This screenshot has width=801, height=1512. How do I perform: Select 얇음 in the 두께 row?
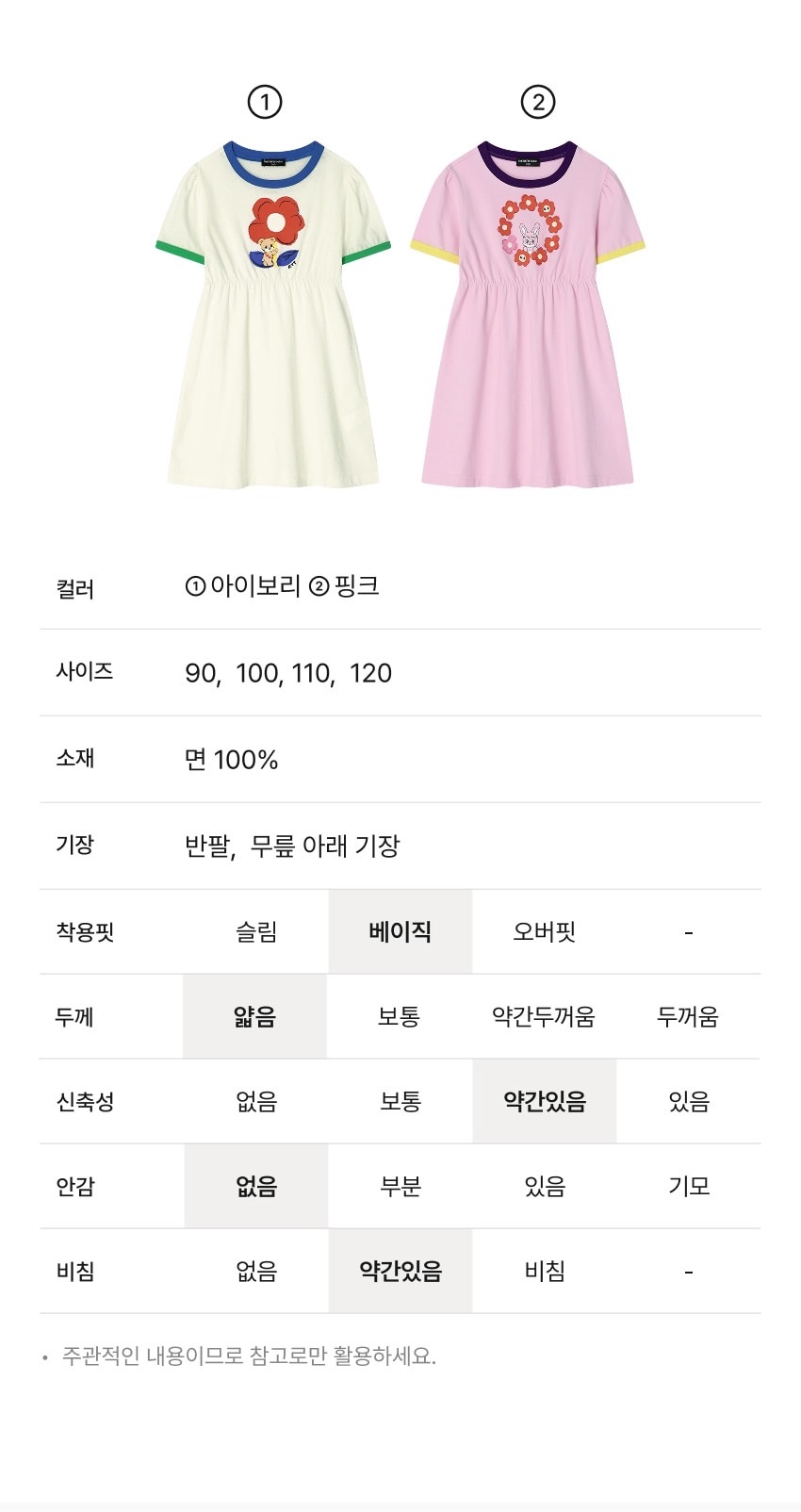point(255,1017)
